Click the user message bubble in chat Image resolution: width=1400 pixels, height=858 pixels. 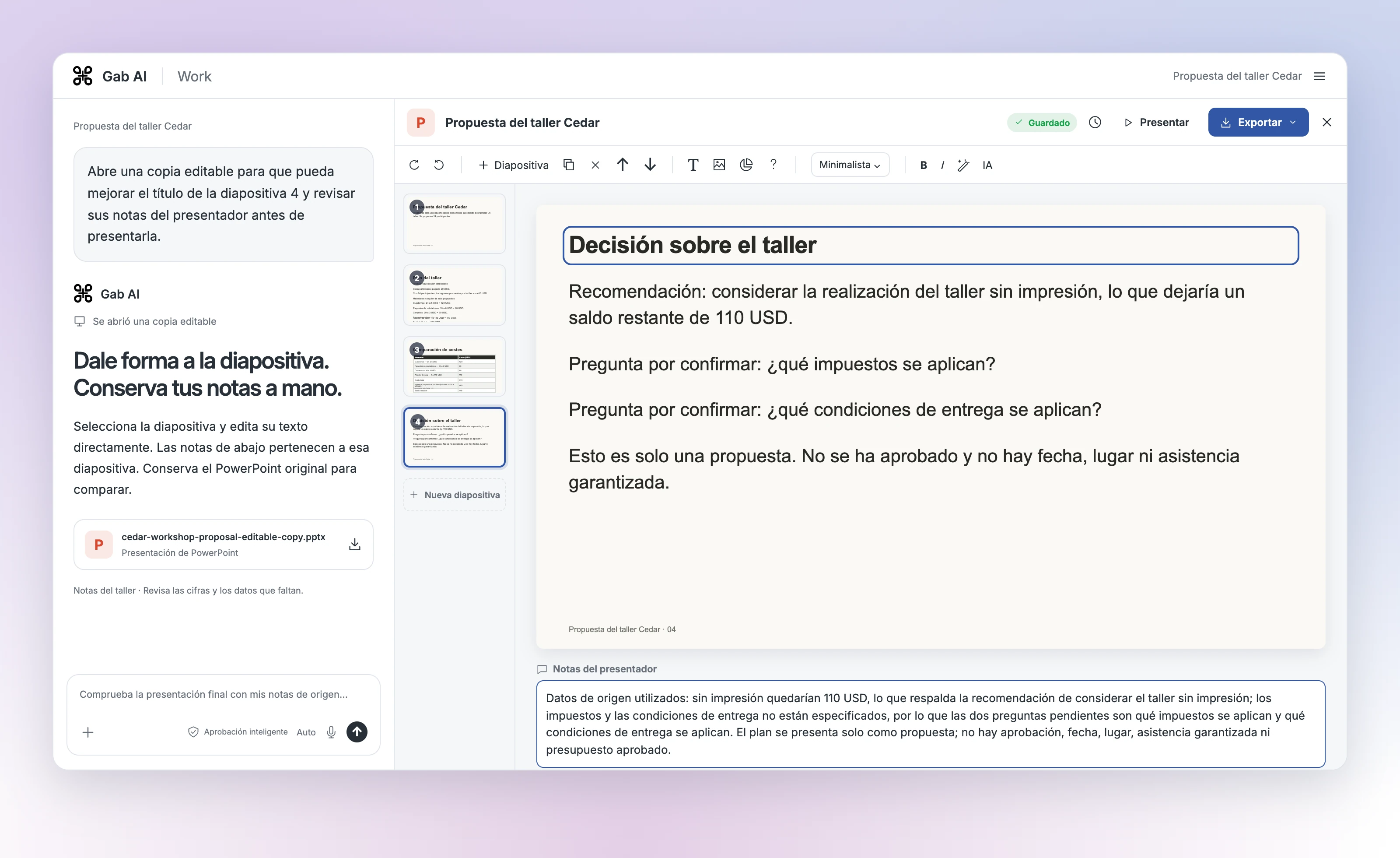[x=223, y=204]
